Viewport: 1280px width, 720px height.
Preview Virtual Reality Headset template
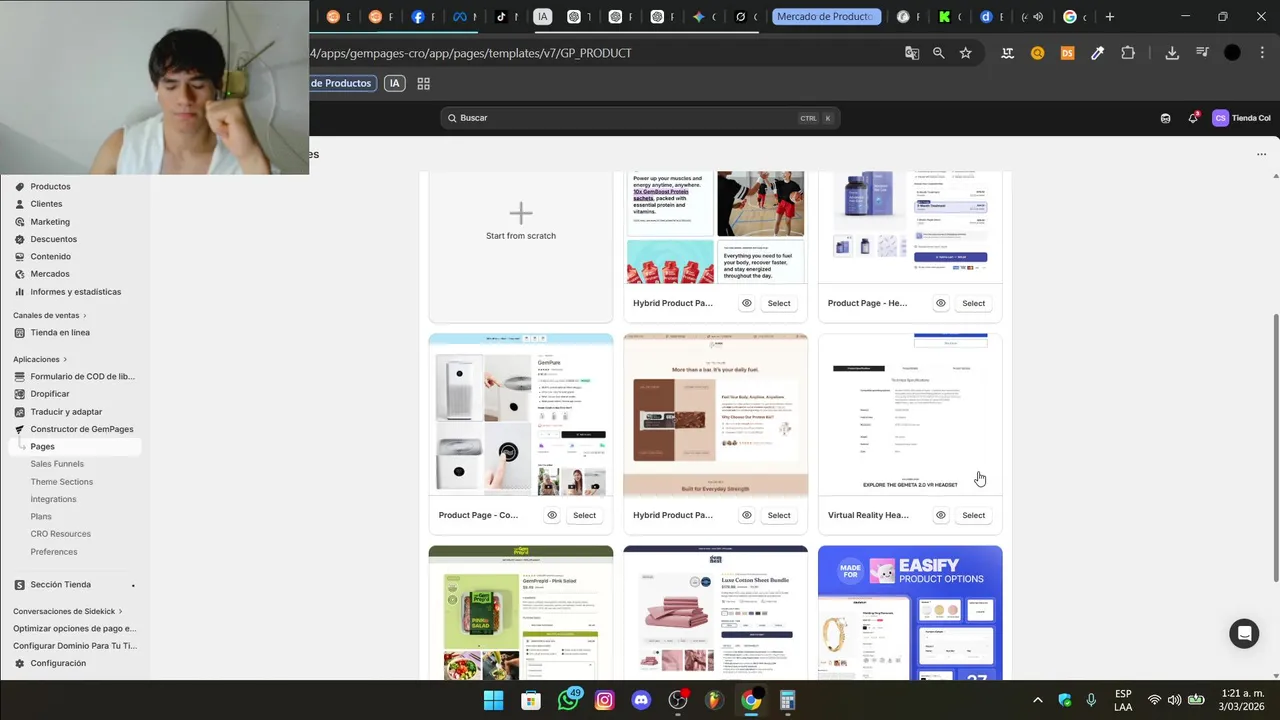(941, 515)
